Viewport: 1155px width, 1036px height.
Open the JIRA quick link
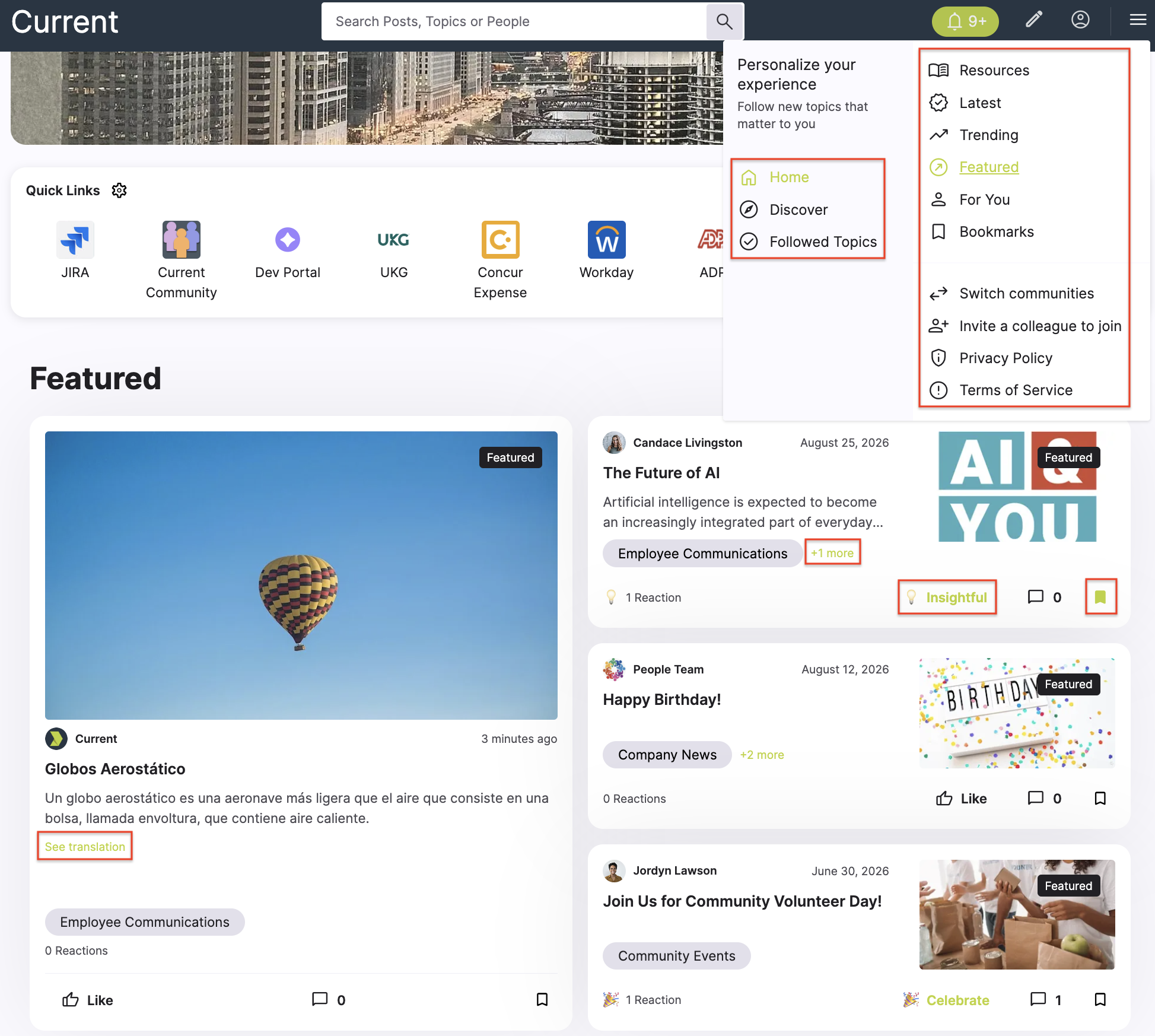pyautogui.click(x=75, y=250)
